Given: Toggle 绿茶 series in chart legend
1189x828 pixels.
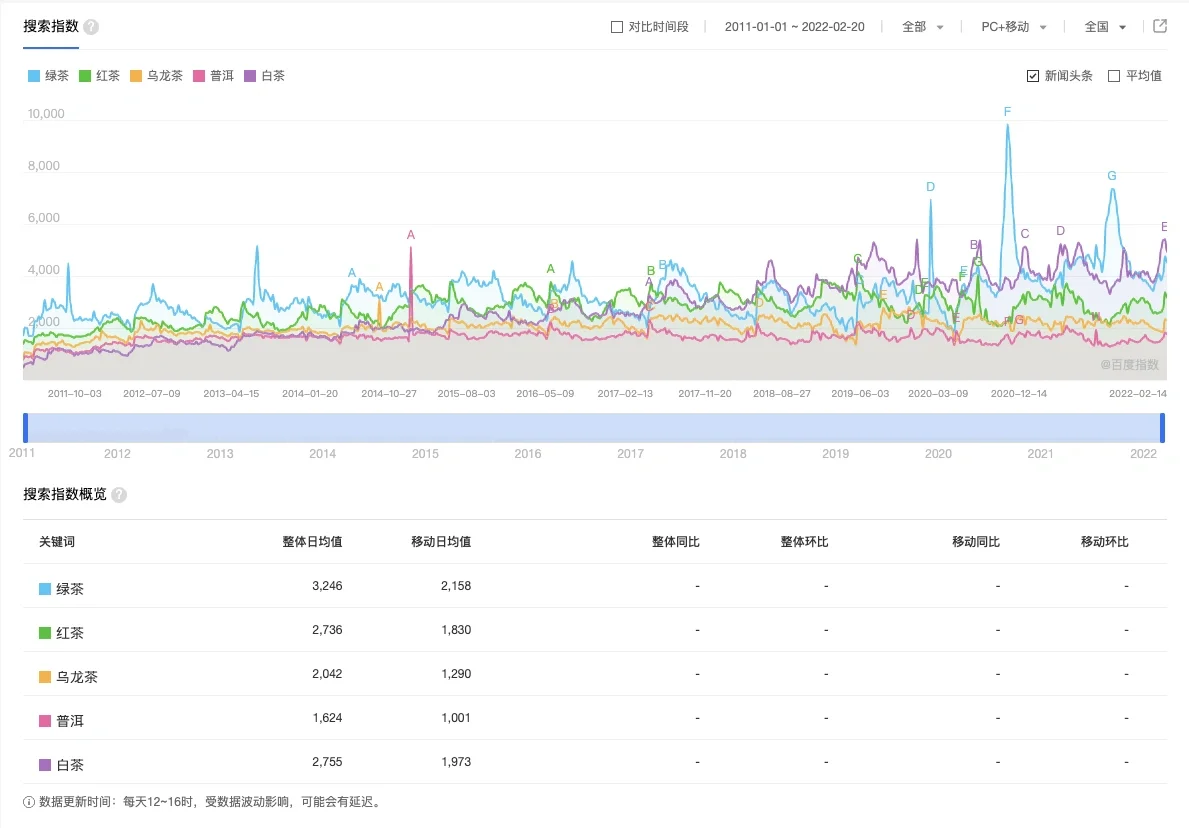Looking at the screenshot, I should (x=49, y=76).
